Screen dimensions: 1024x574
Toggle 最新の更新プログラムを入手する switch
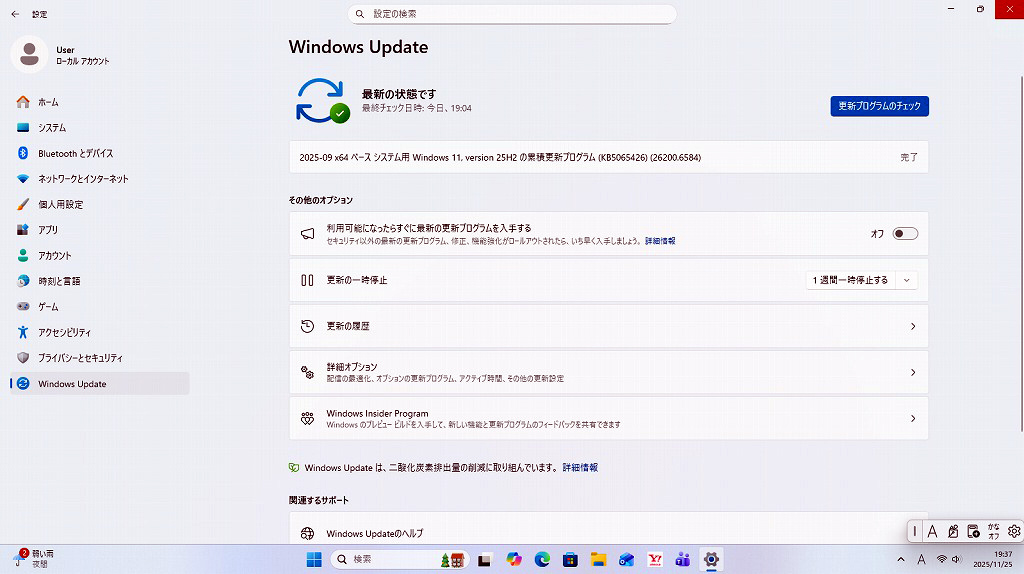pos(905,234)
